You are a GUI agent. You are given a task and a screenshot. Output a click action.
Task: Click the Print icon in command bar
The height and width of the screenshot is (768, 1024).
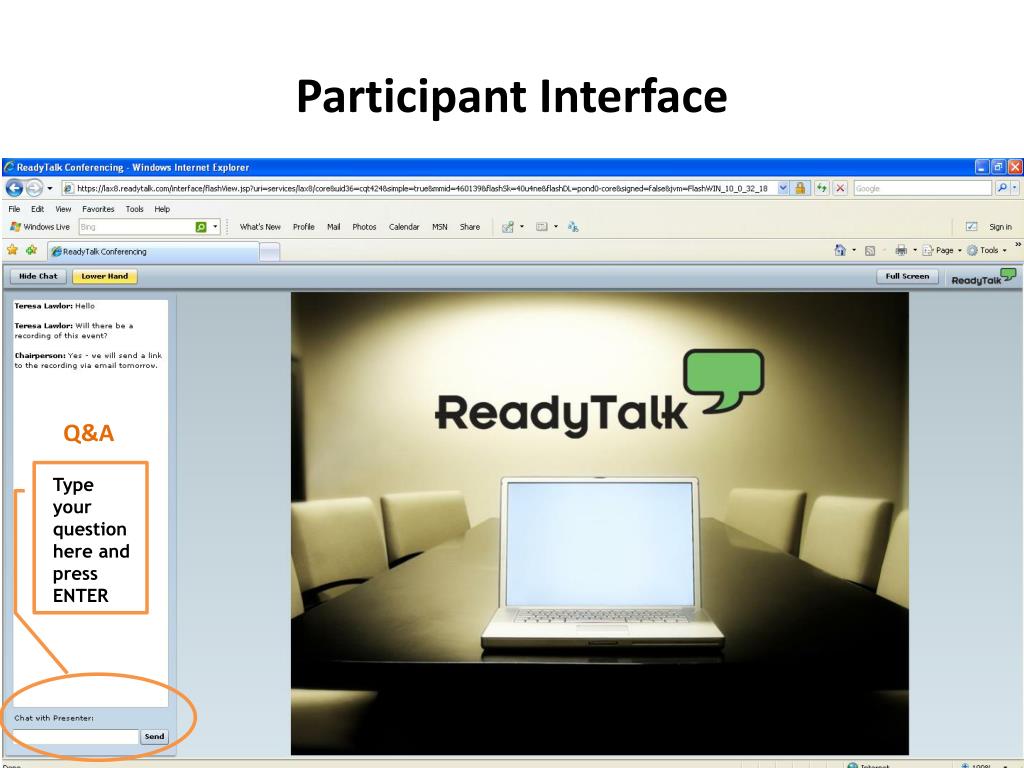click(x=901, y=250)
